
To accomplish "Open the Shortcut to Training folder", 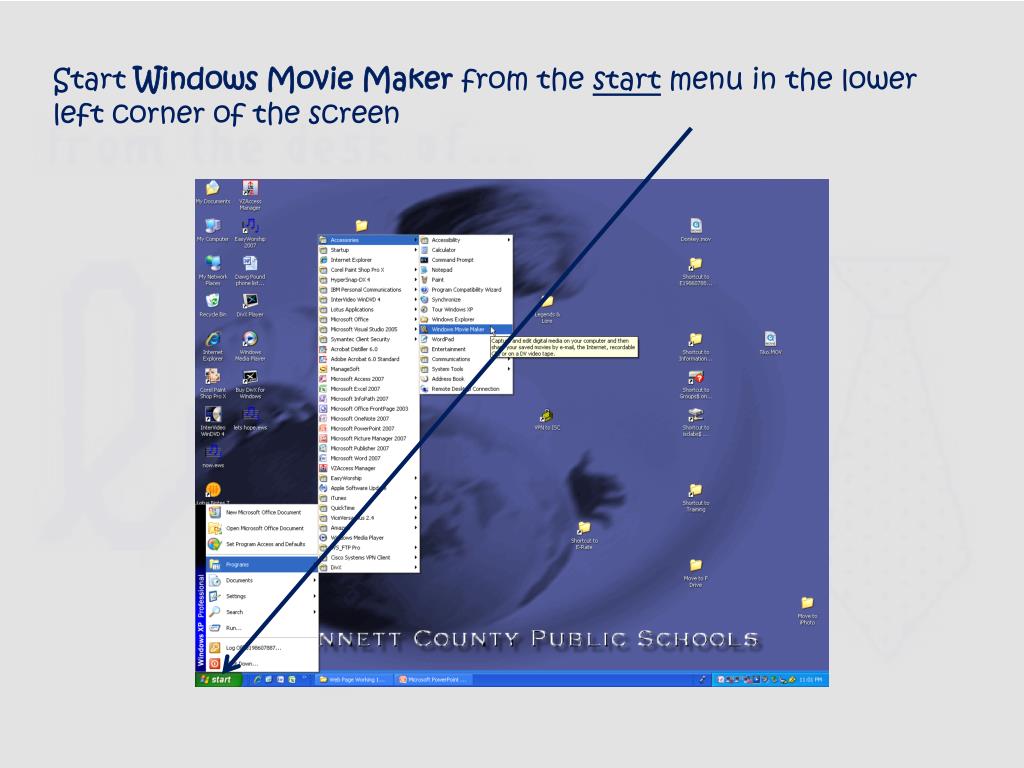I will click(x=696, y=498).
